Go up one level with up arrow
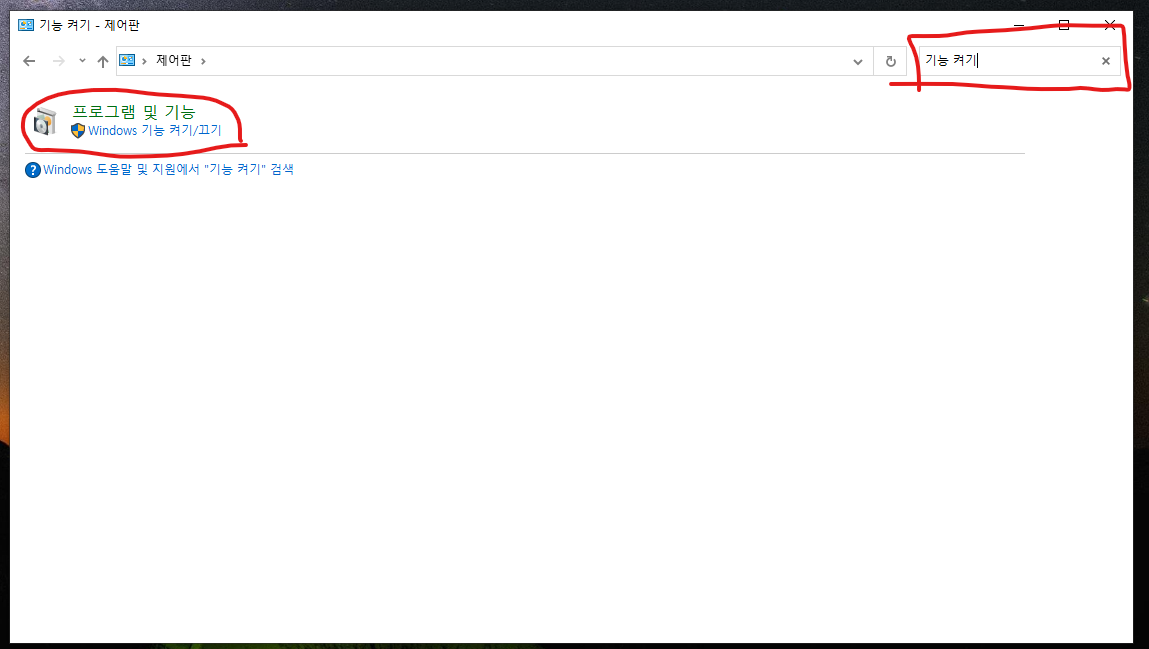1149x649 pixels. point(103,62)
